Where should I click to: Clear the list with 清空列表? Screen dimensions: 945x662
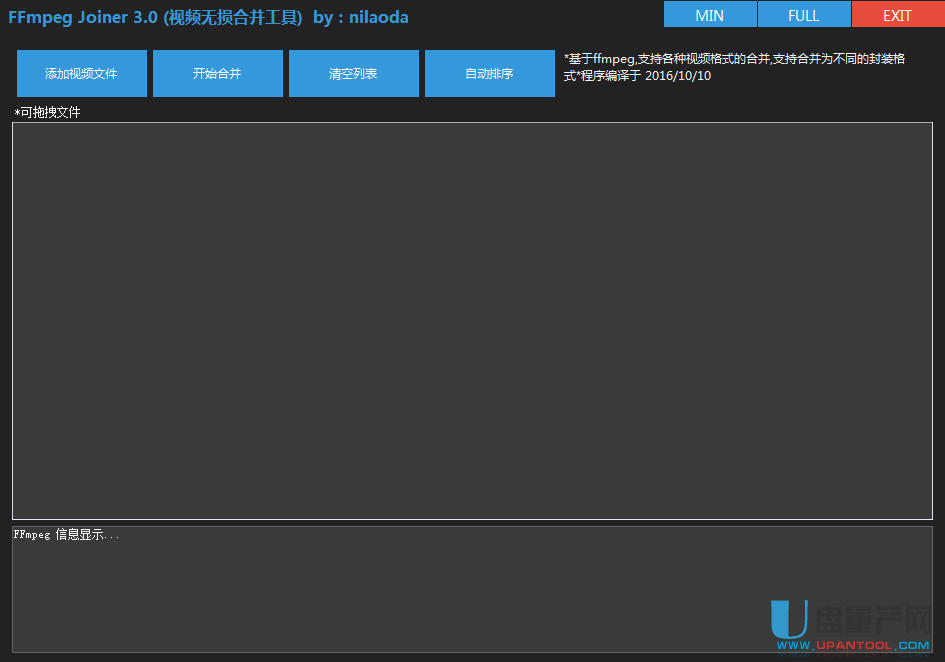(x=353, y=74)
